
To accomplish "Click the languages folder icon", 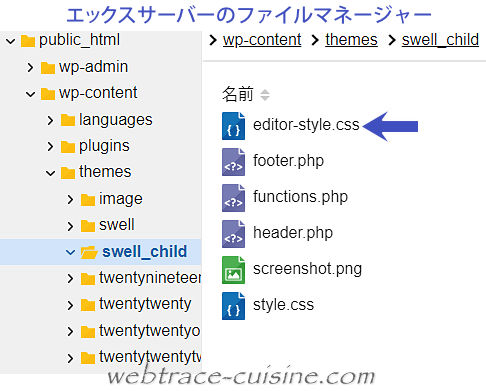I will tap(68, 120).
